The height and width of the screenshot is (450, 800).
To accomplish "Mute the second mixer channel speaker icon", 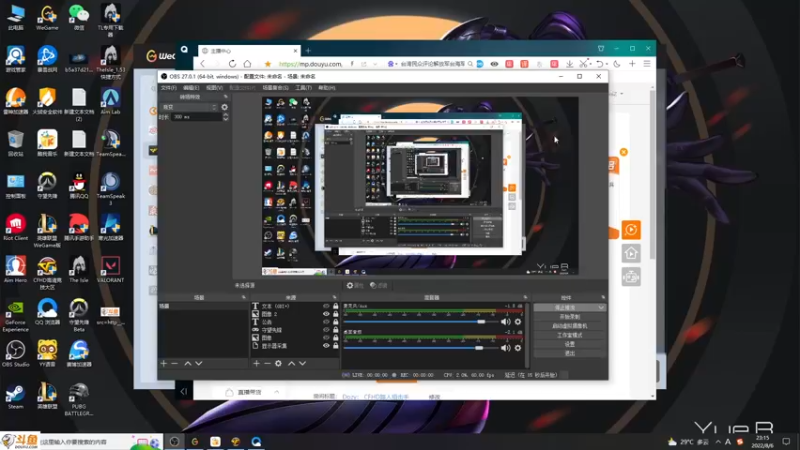I will [505, 348].
